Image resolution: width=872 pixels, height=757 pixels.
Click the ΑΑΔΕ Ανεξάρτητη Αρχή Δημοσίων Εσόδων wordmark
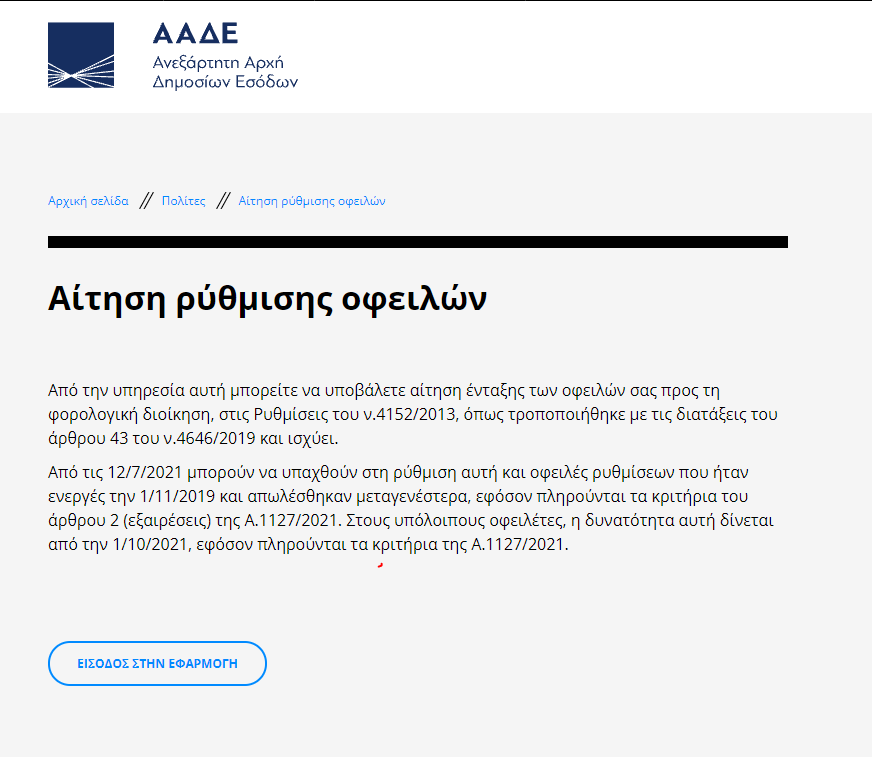pyautogui.click(x=225, y=56)
